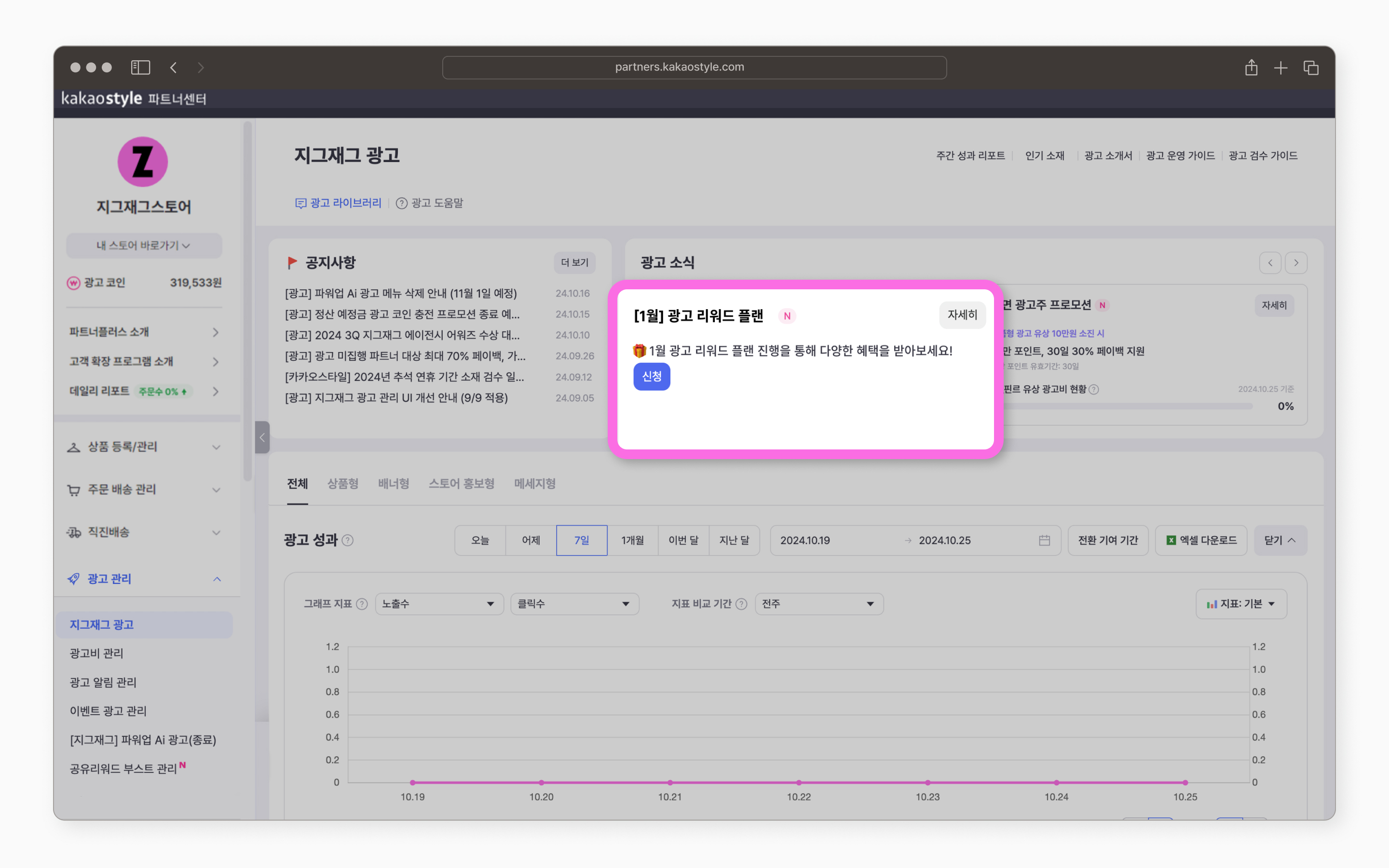Click the ad performance help icon
The height and width of the screenshot is (868, 1389).
pyautogui.click(x=348, y=540)
